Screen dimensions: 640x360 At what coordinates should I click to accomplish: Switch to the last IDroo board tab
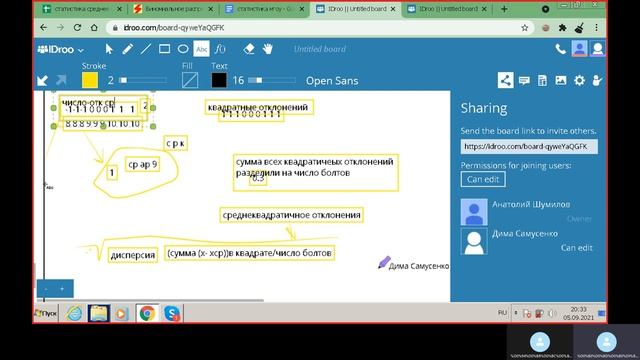(x=448, y=9)
